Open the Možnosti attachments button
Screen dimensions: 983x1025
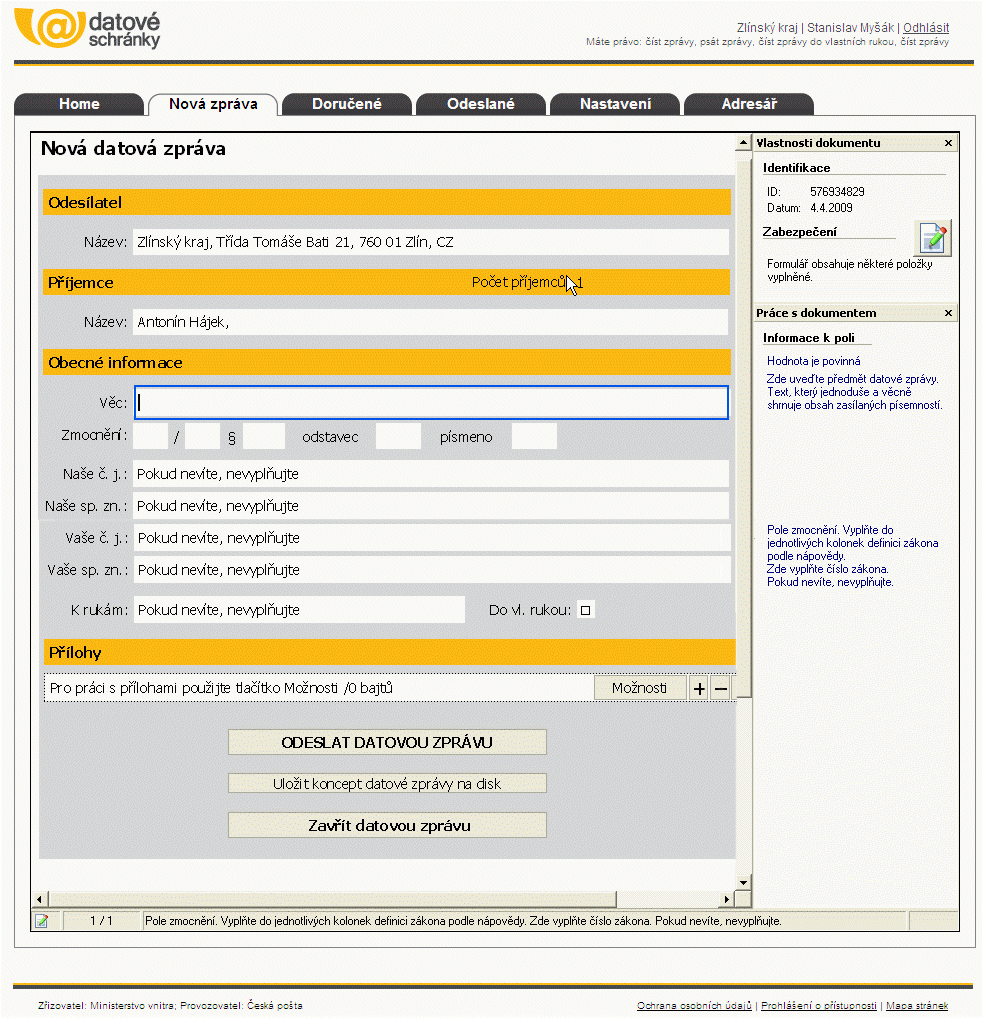(640, 688)
